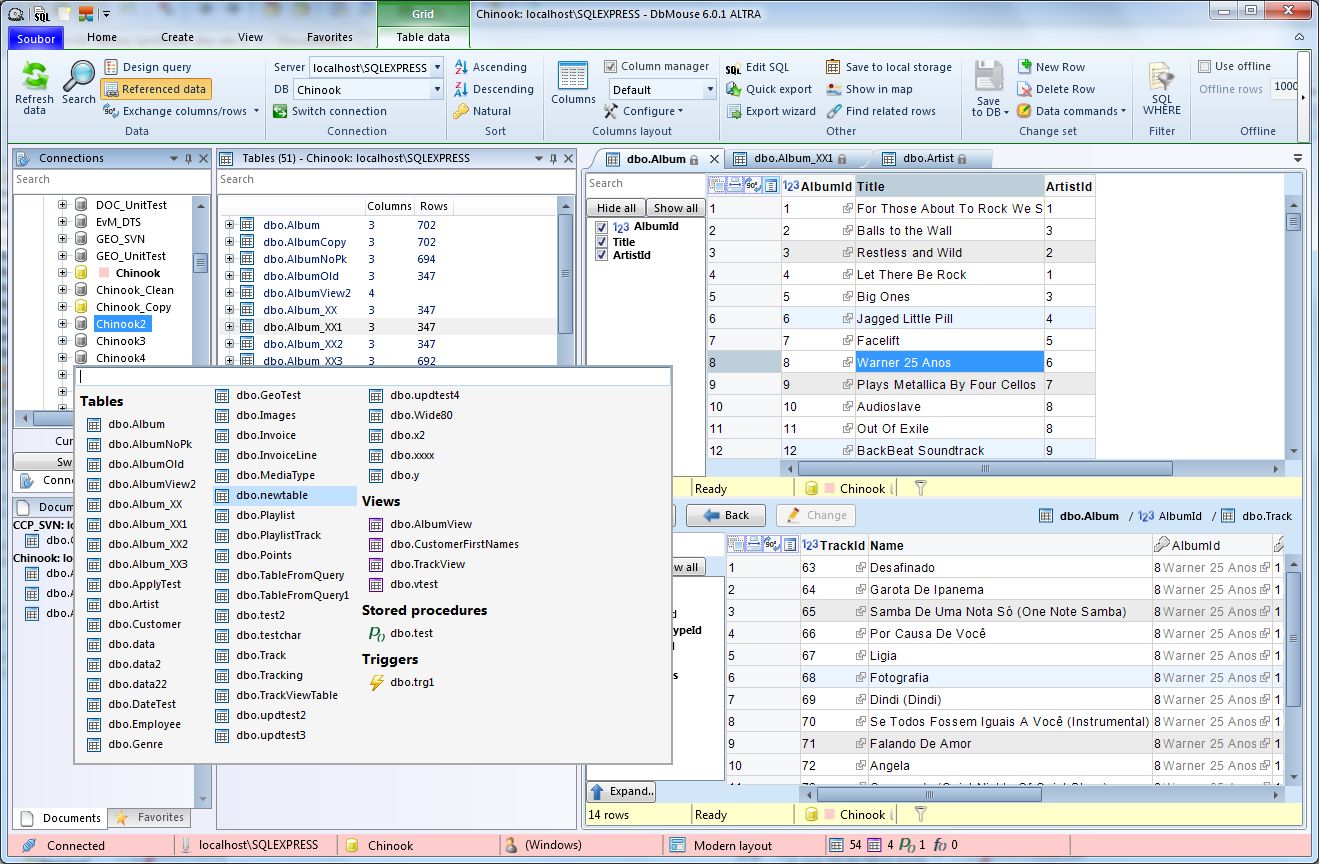Run Quick export
This screenshot has height=864, width=1319.
pyautogui.click(x=768, y=89)
